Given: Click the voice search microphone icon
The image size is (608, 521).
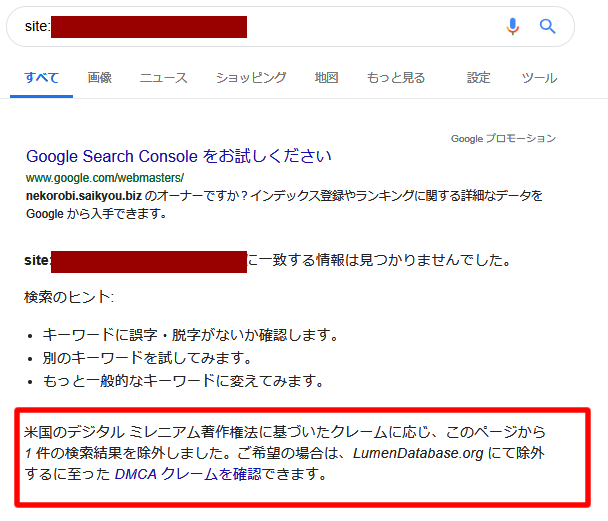Looking at the screenshot, I should pos(512,26).
